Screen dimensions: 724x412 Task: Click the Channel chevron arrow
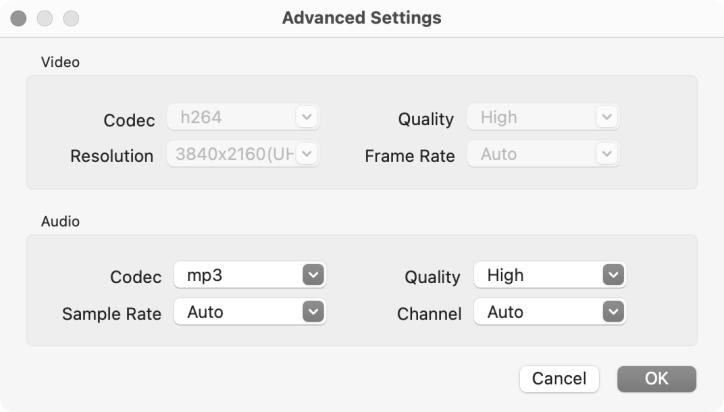613,312
